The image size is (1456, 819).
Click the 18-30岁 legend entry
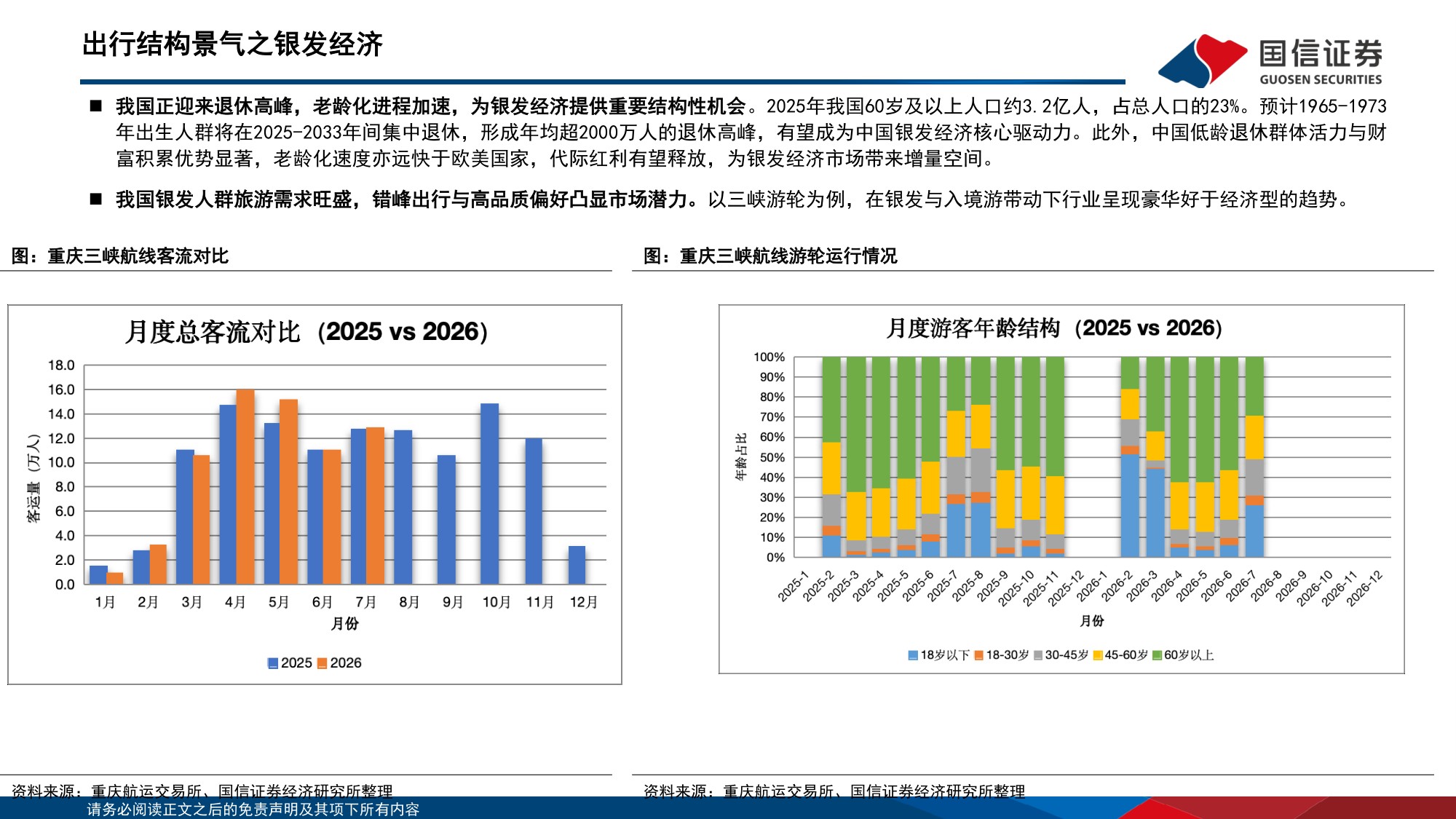click(1002, 655)
